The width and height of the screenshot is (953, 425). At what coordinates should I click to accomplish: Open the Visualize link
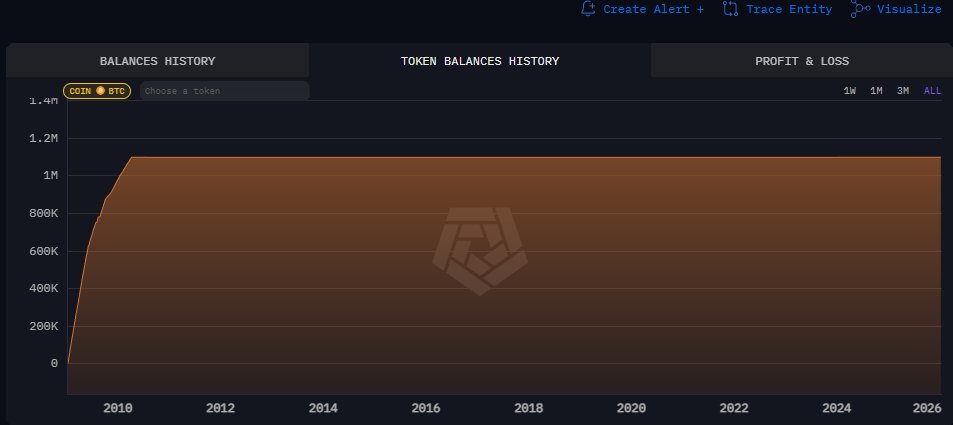[x=909, y=9]
